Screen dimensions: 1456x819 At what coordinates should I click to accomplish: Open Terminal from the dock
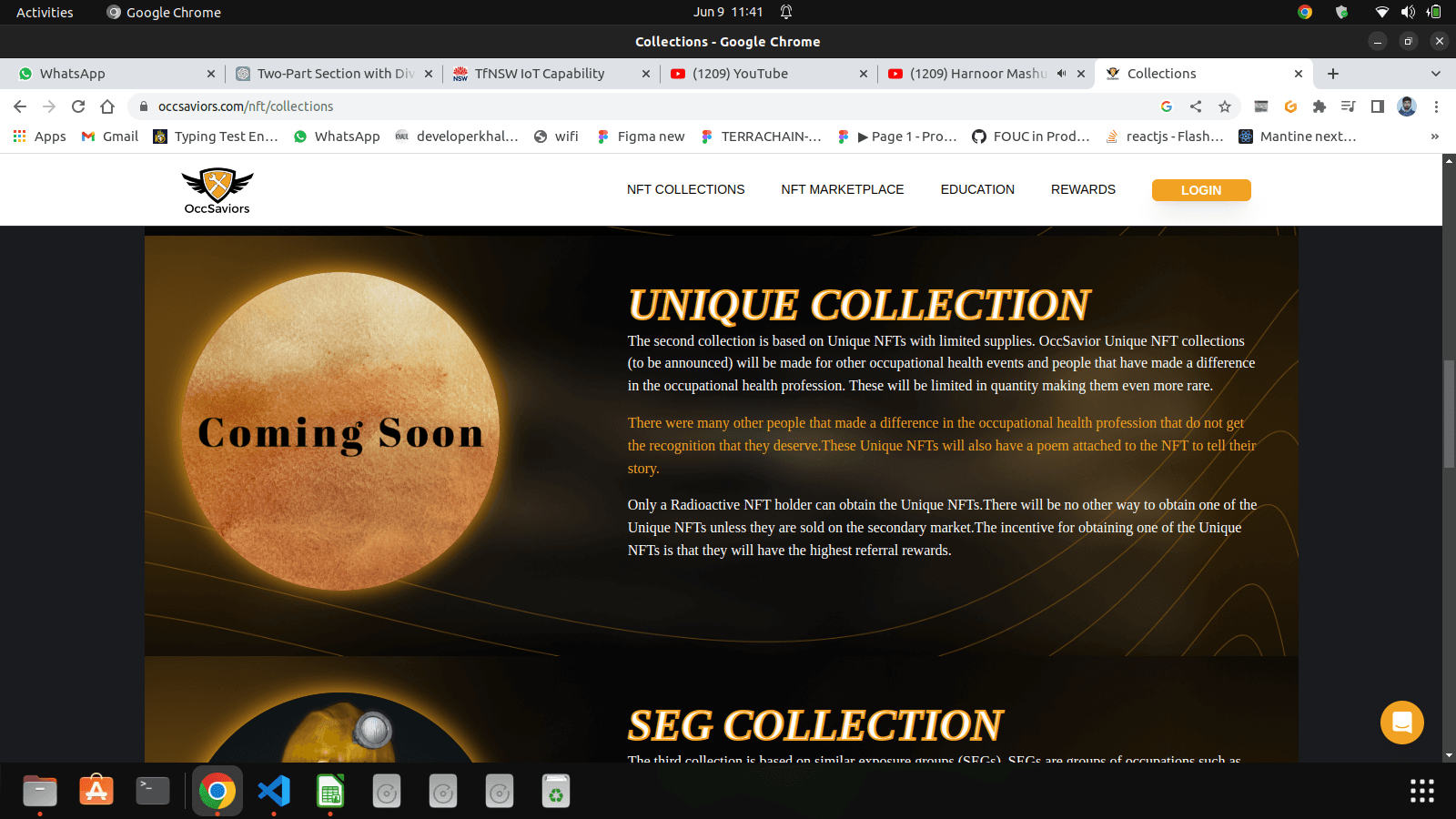(x=153, y=791)
